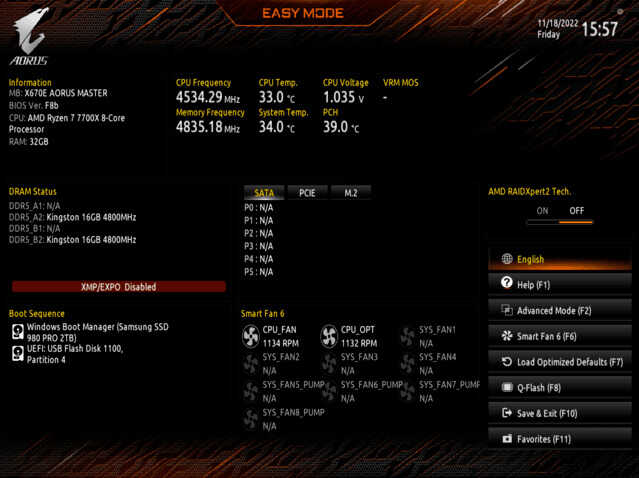Image resolution: width=639 pixels, height=478 pixels.
Task: Load Optimized Defaults (F7)
Action: [x=560, y=361]
